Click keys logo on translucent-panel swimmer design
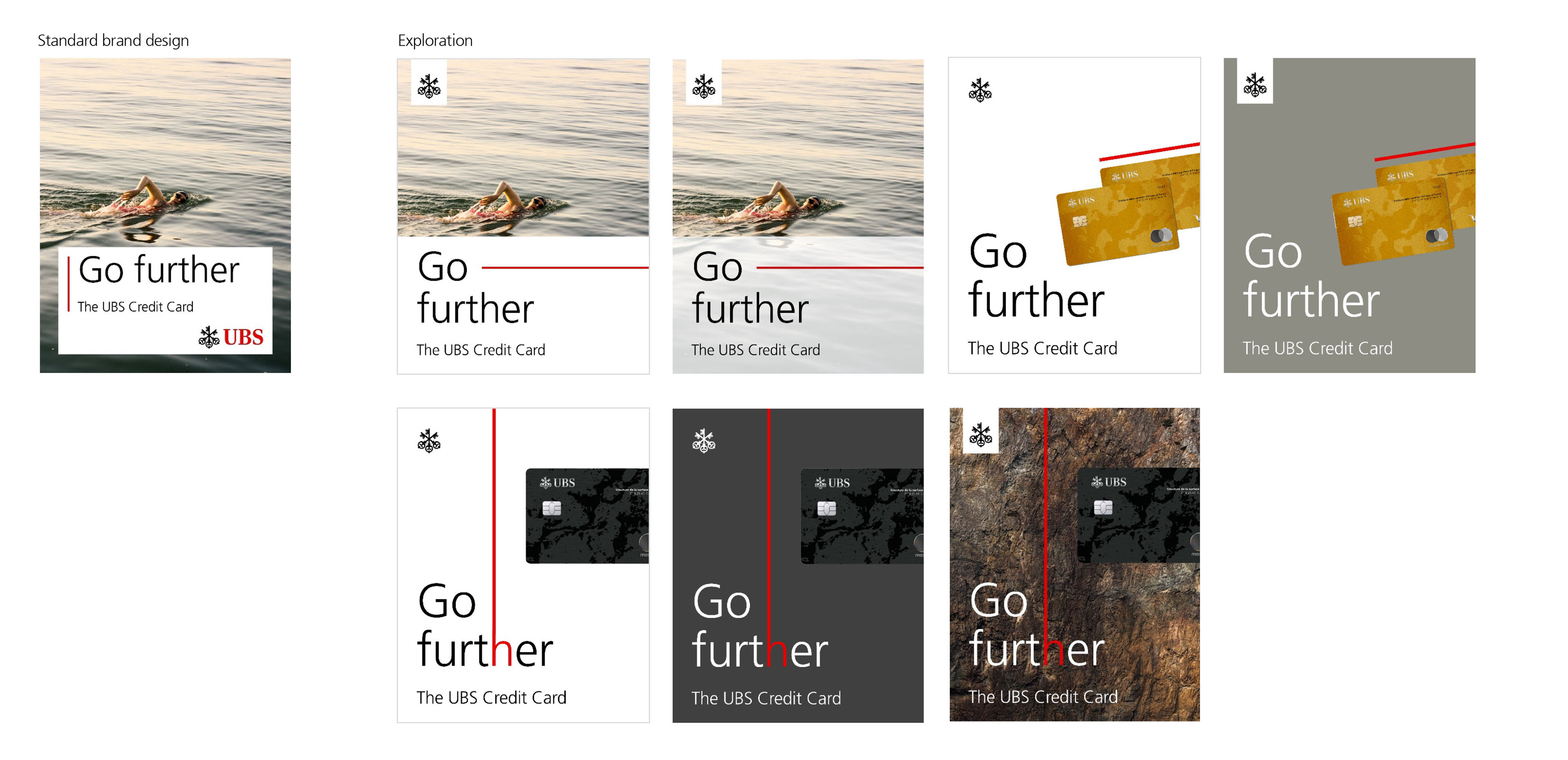Viewport: 1568px width, 760px height. [704, 87]
